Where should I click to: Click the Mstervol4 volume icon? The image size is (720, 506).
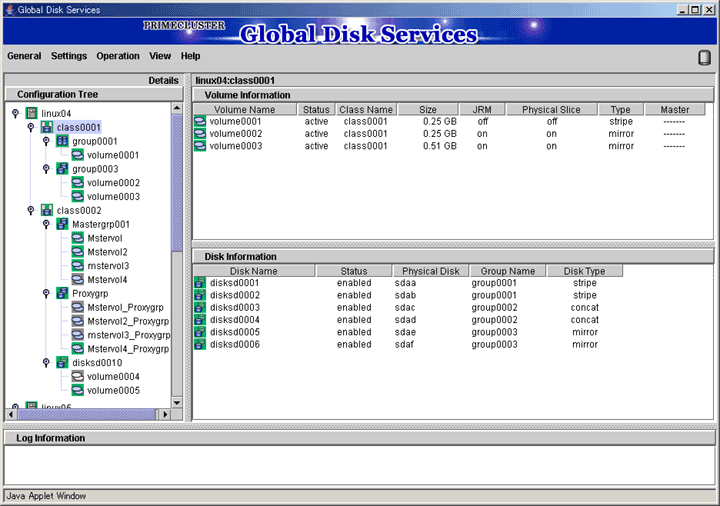click(78, 279)
